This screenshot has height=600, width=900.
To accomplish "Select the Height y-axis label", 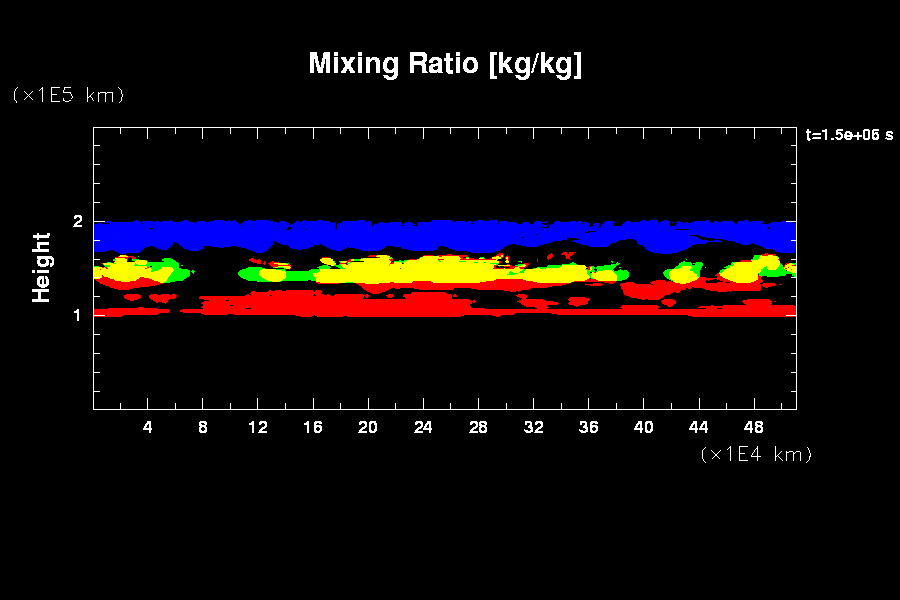I will [42, 267].
